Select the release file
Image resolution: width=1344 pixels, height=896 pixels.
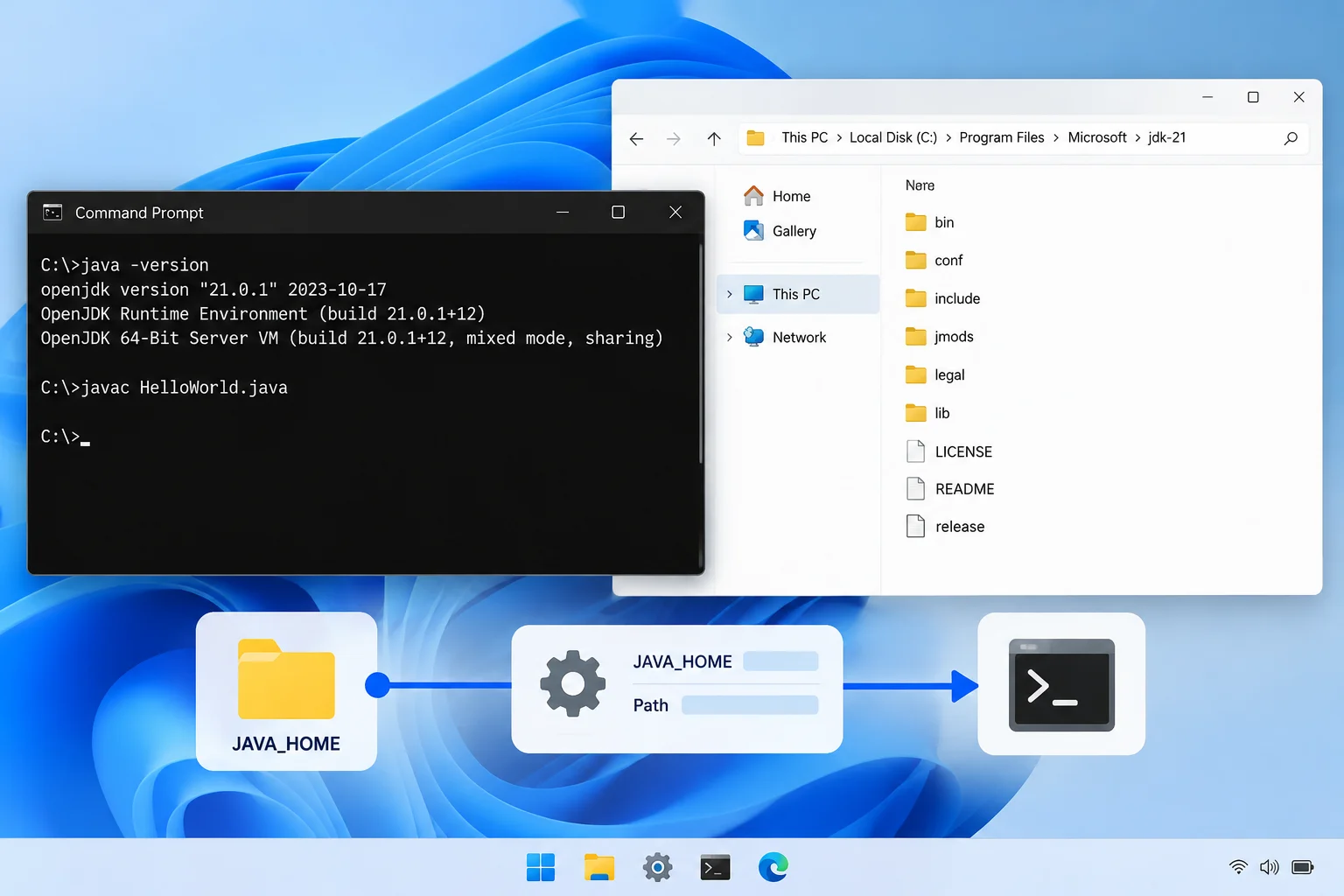pyautogui.click(x=945, y=527)
